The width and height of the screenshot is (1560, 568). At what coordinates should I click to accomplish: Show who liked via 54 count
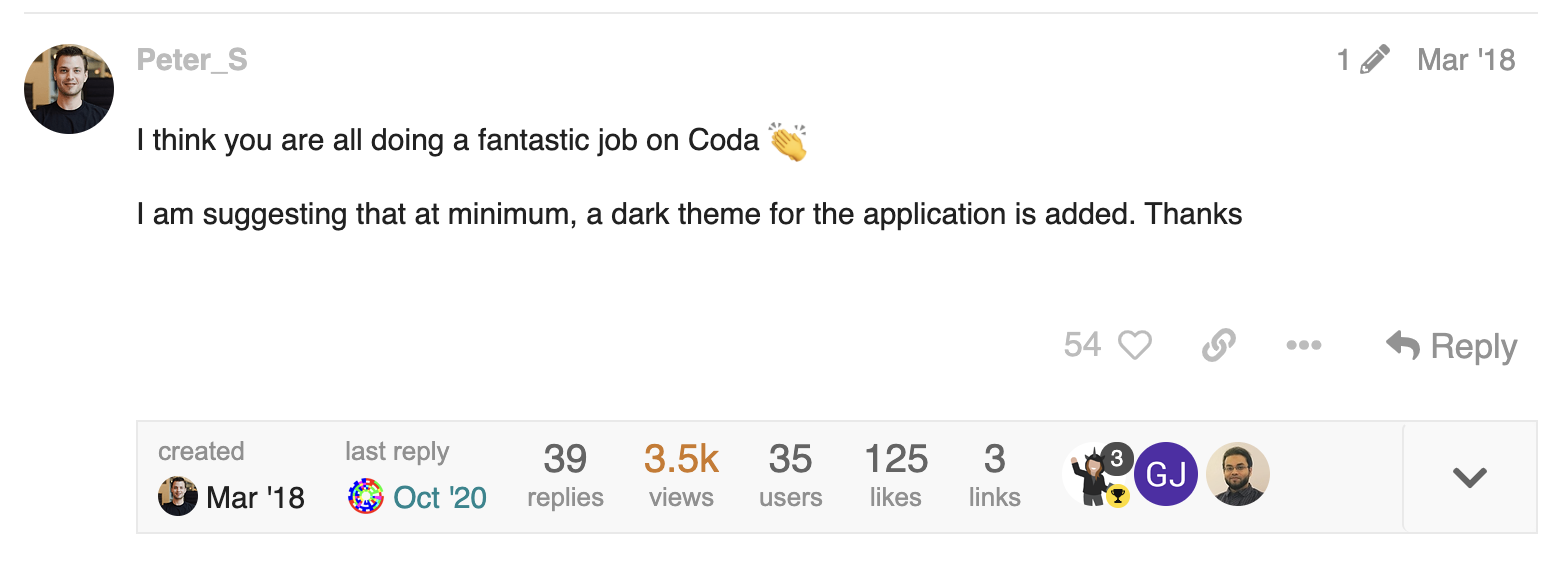1082,346
